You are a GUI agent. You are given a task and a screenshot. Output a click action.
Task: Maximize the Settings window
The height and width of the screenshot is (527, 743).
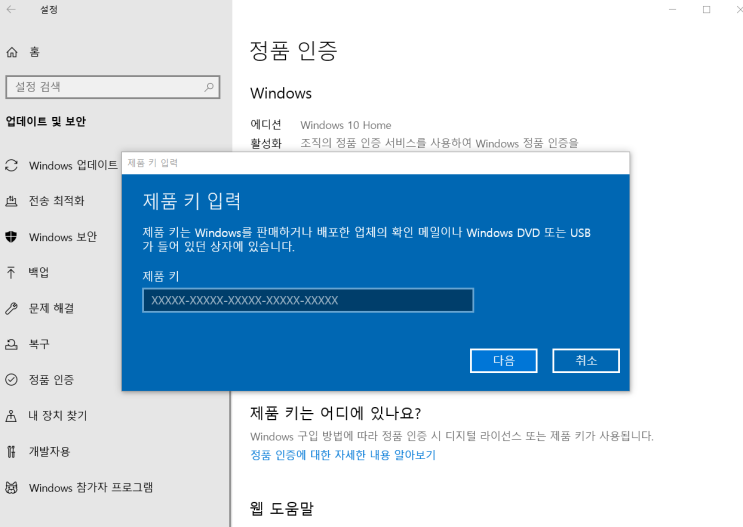tap(707, 9)
